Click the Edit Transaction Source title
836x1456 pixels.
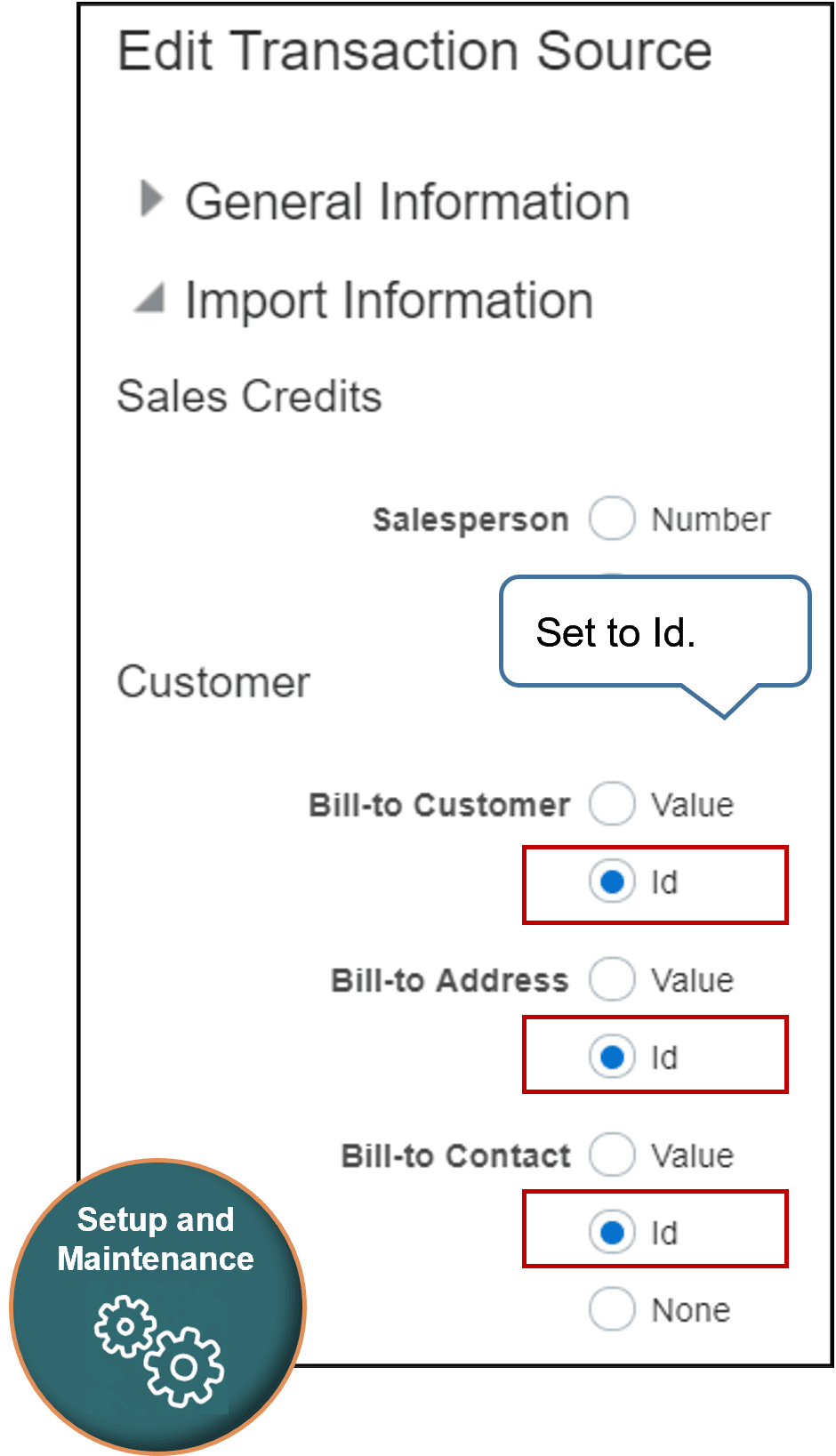[415, 51]
